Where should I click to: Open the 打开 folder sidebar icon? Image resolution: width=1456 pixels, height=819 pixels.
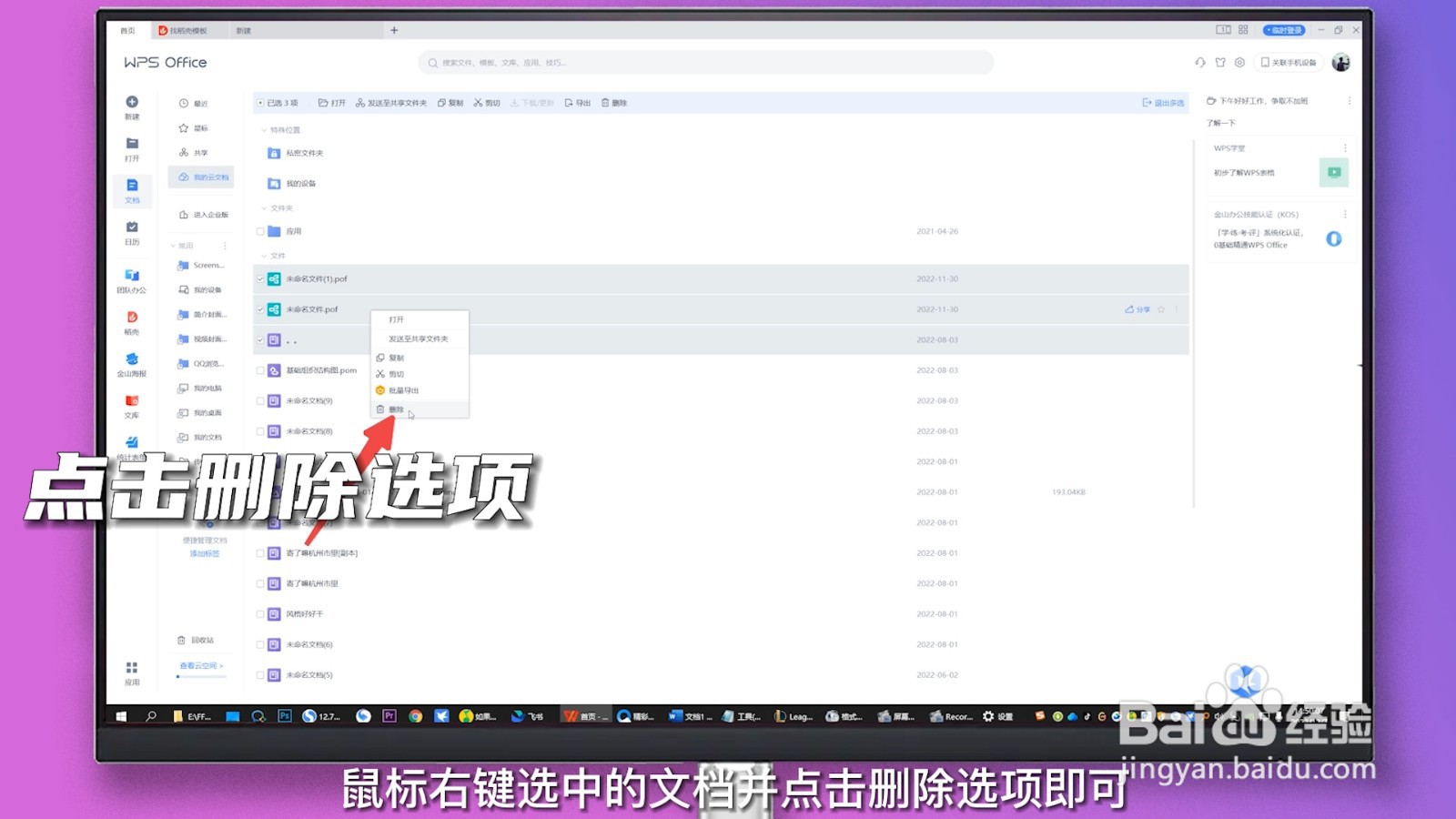(x=132, y=149)
